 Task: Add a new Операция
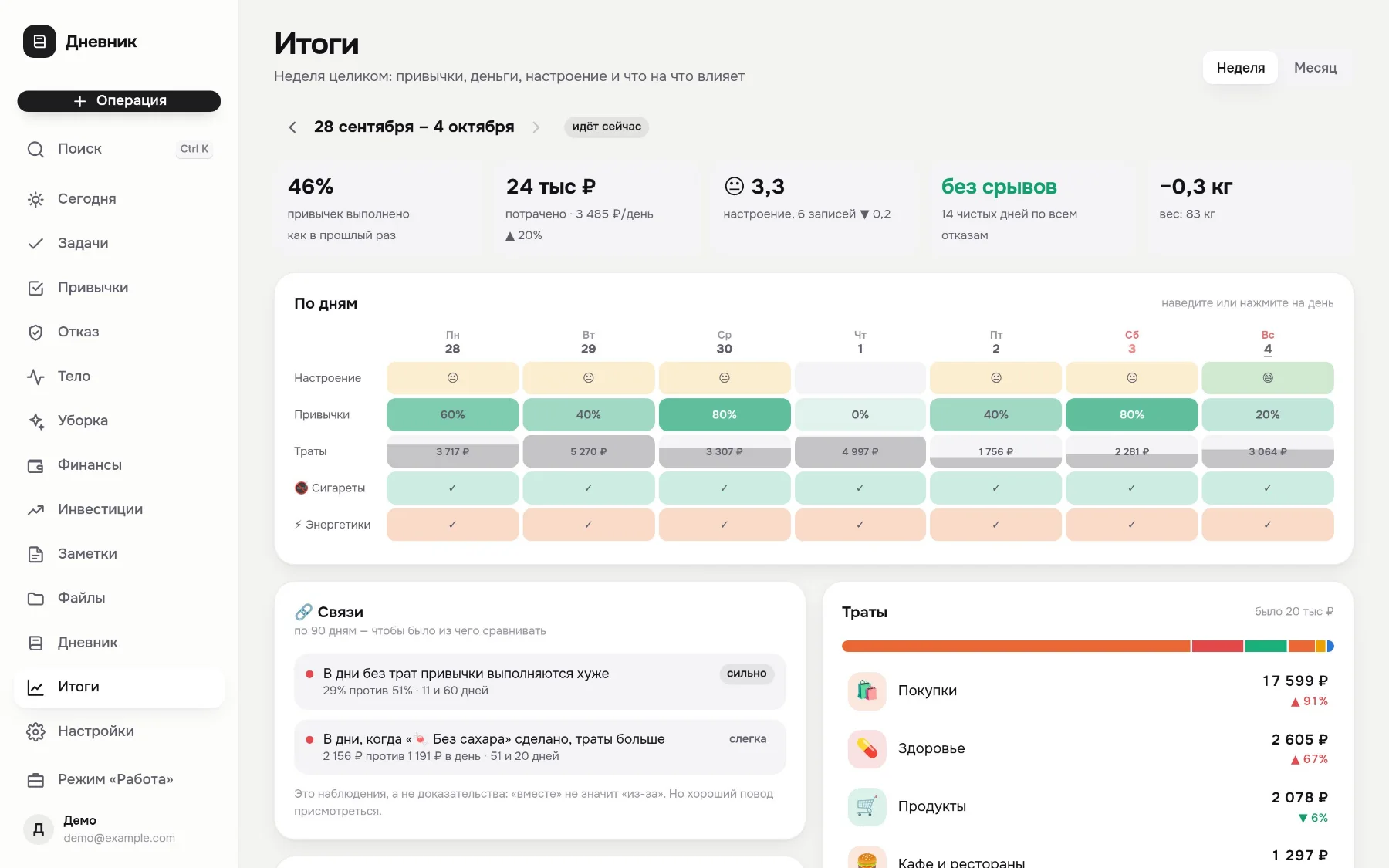(119, 101)
